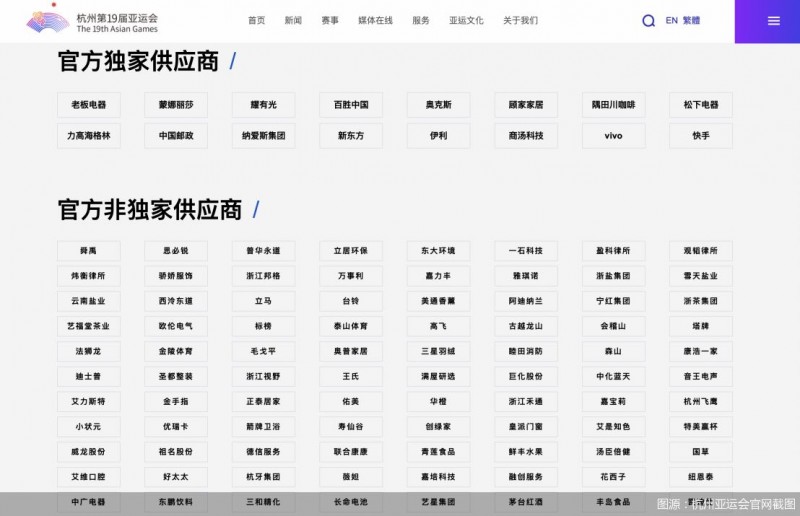Select the 快手 supplier box

700,136
